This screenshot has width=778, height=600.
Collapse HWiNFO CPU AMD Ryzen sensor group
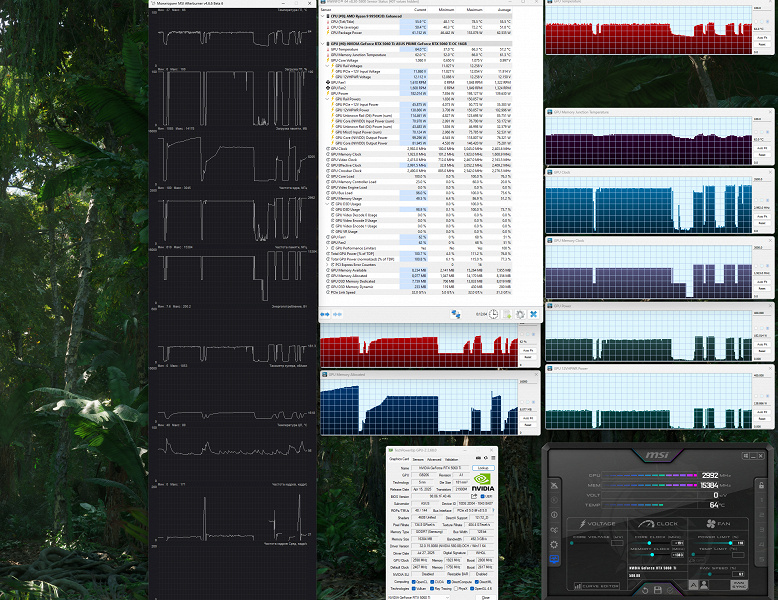[x=323, y=16]
